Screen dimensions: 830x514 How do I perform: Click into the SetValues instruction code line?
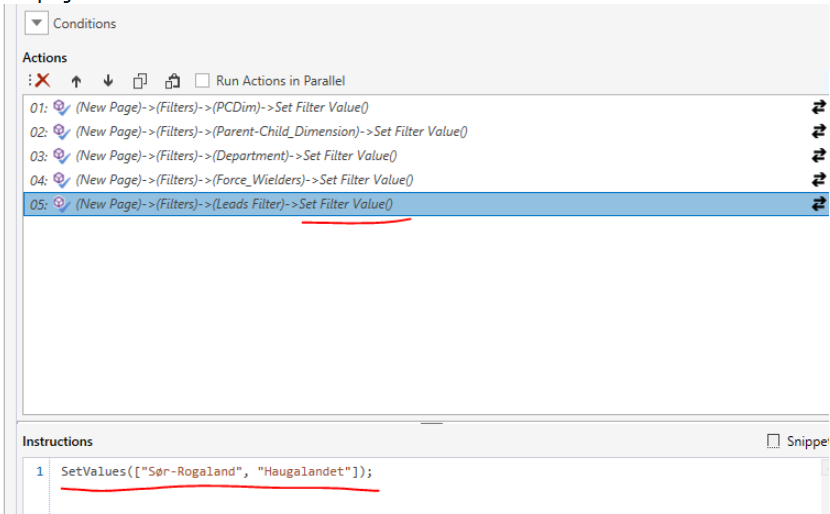[216, 472]
